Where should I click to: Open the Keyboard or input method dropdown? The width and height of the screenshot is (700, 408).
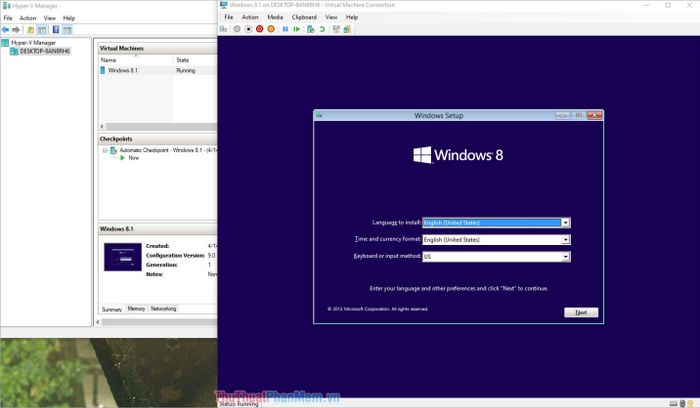pyautogui.click(x=565, y=257)
